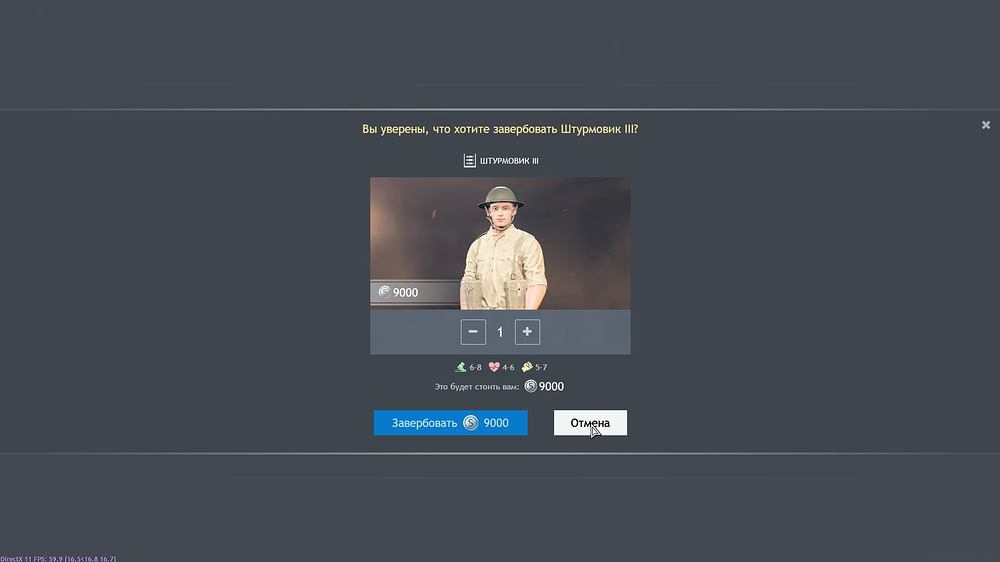1000x562 pixels.
Task: Click the silver coin icon on the portrait price tag
Action: [385, 292]
